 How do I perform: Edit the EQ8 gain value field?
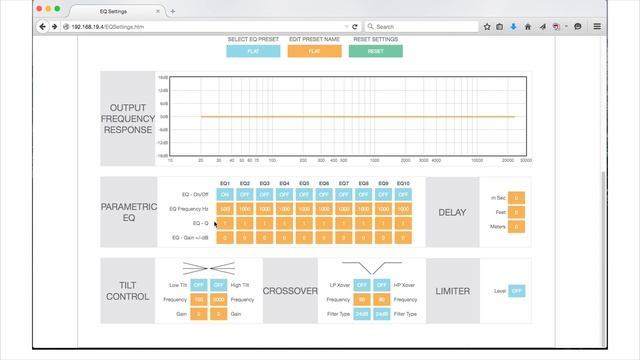[x=363, y=238]
